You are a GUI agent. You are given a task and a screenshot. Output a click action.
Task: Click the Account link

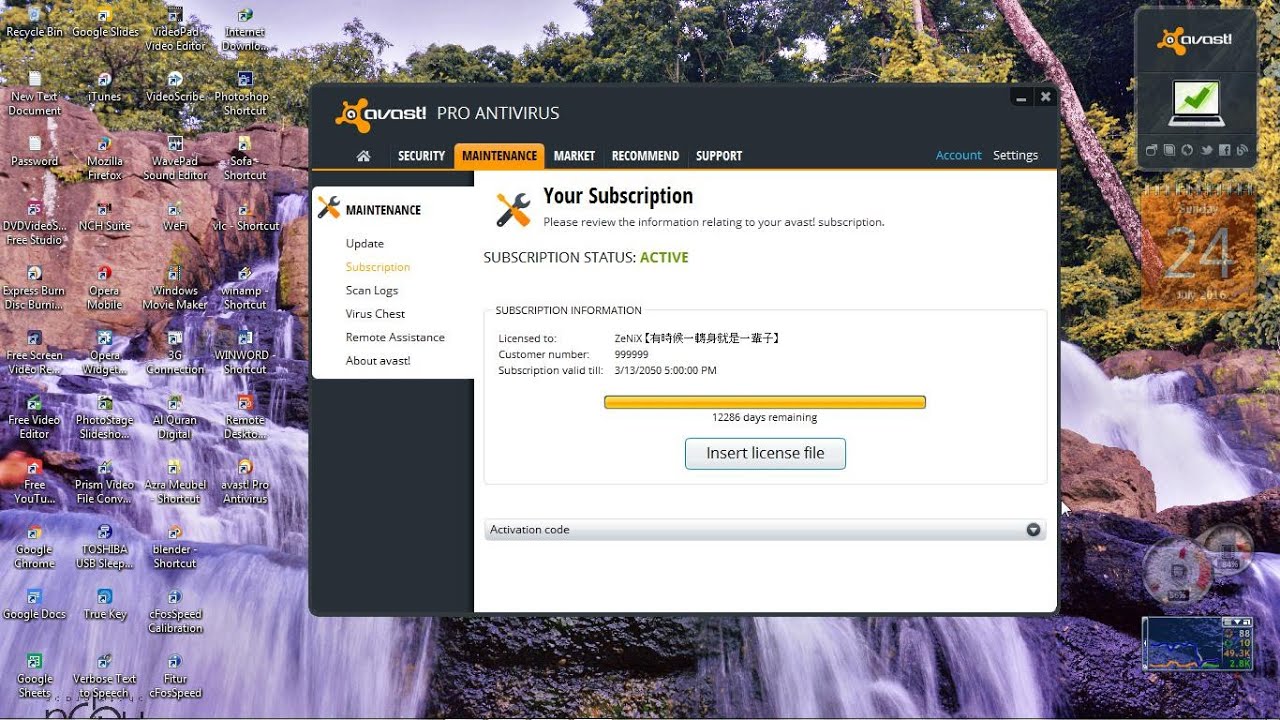click(958, 155)
